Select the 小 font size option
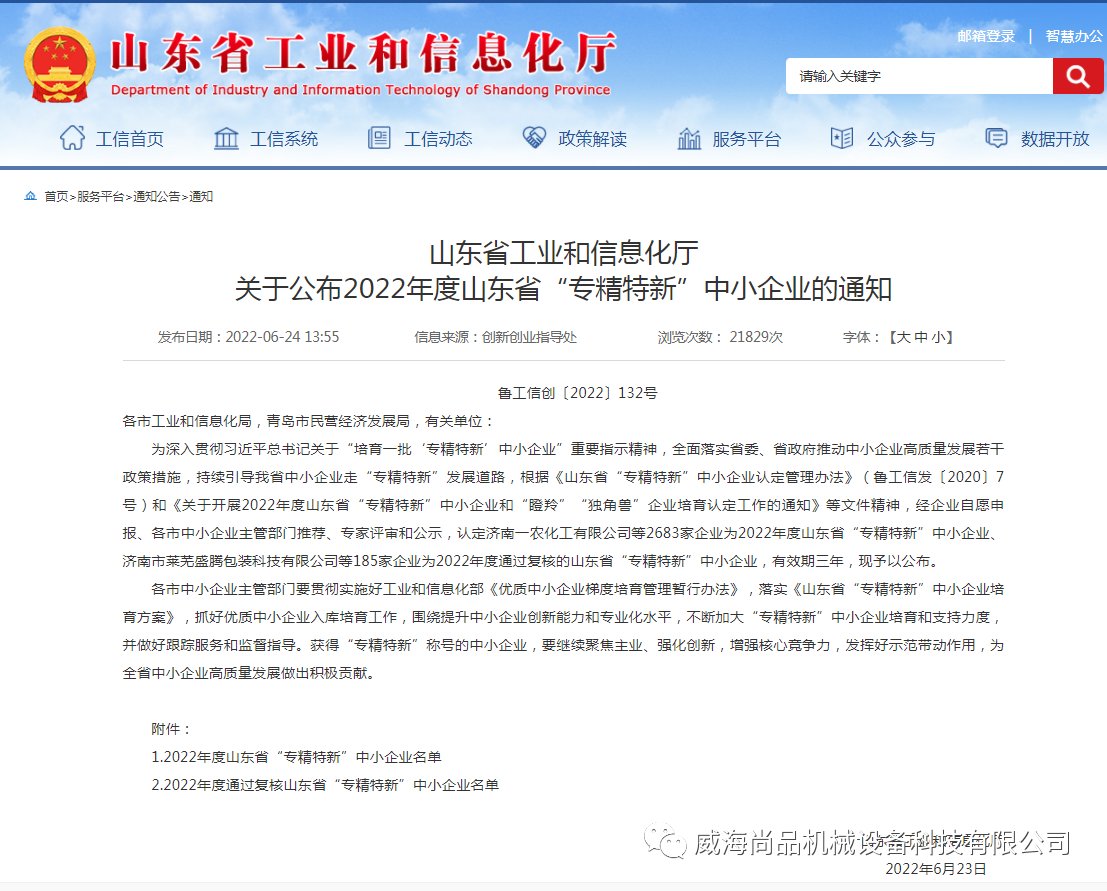This screenshot has height=891, width=1107. [x=938, y=337]
